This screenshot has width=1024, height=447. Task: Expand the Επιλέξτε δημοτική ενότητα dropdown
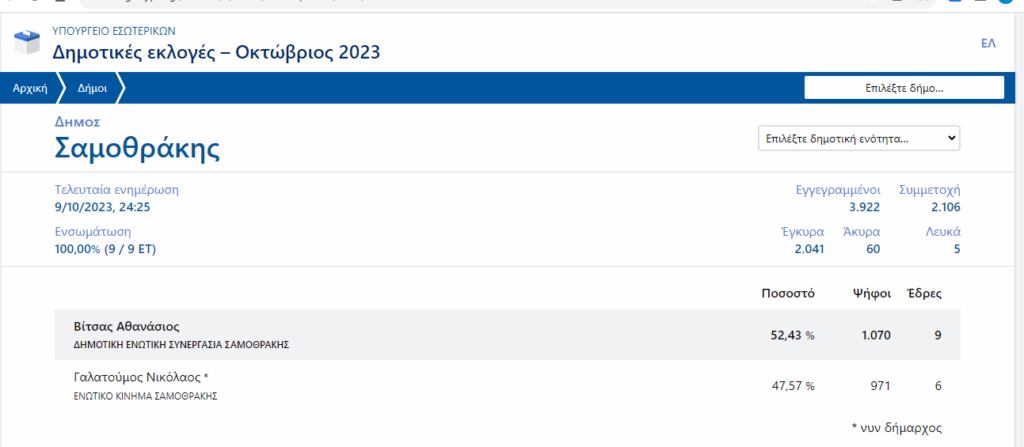pos(859,139)
